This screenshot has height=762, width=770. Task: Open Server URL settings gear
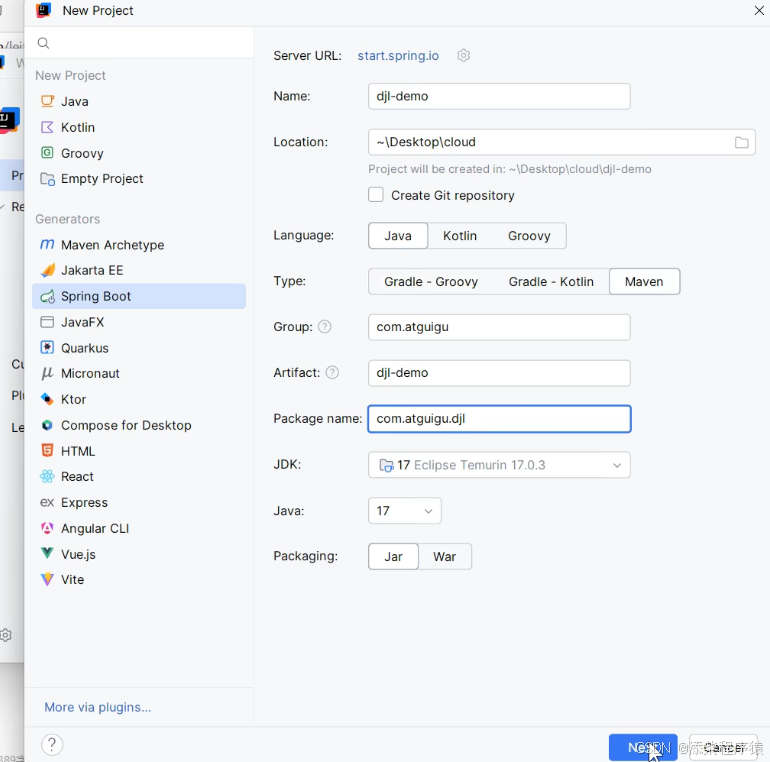pyautogui.click(x=464, y=55)
